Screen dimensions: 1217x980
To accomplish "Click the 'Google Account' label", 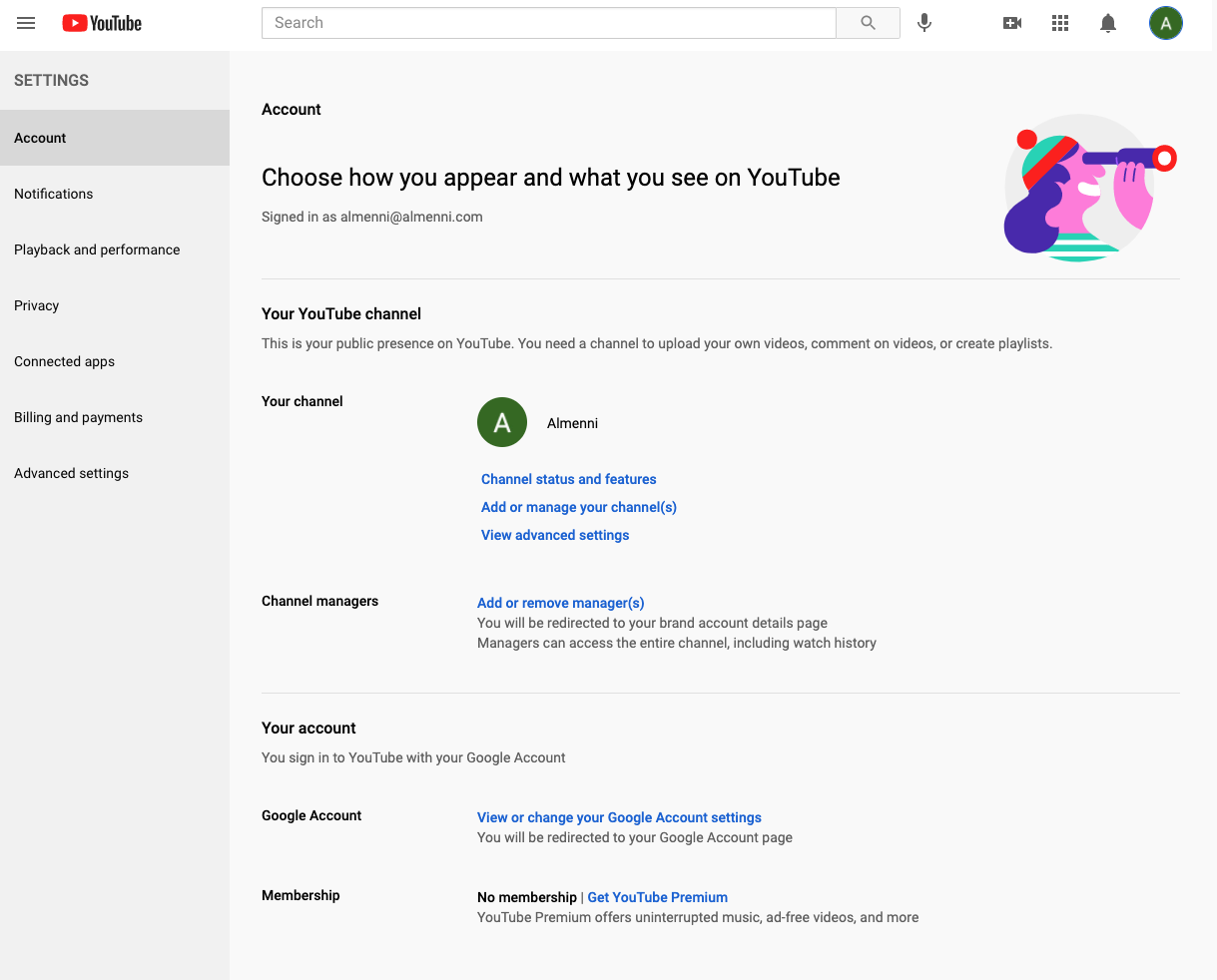I will coord(311,815).
